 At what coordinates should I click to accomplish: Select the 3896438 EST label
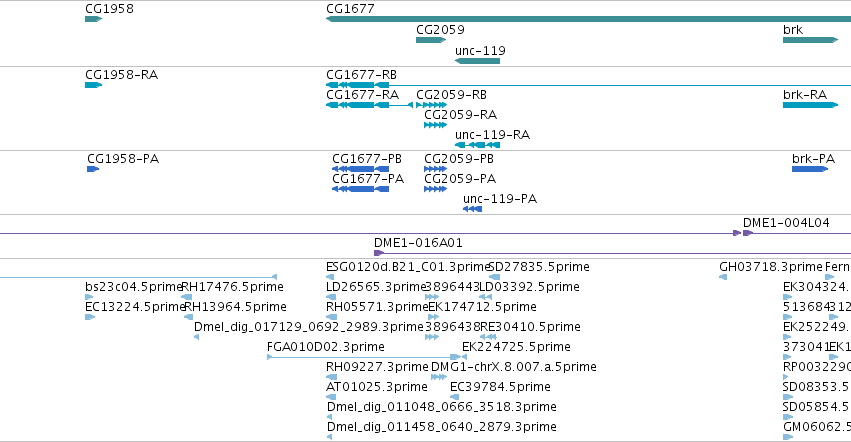pos(452,327)
